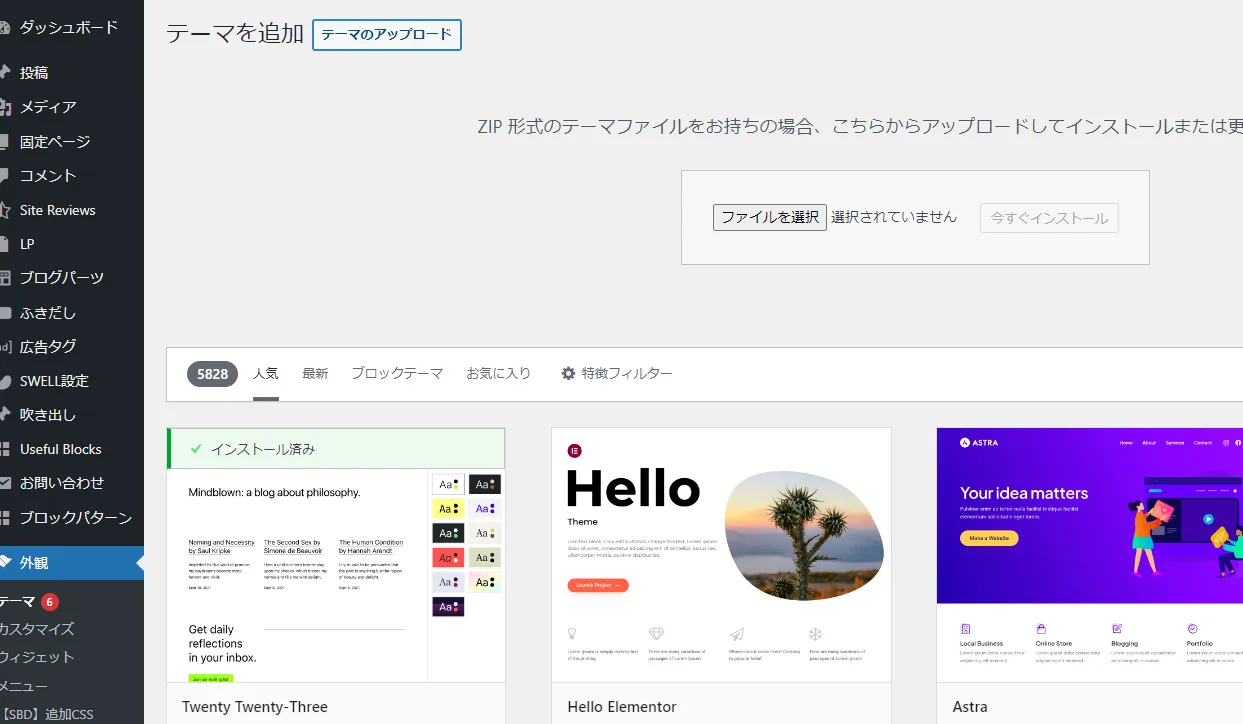Switch to the 最新 tab
The height and width of the screenshot is (724, 1243).
315,374
